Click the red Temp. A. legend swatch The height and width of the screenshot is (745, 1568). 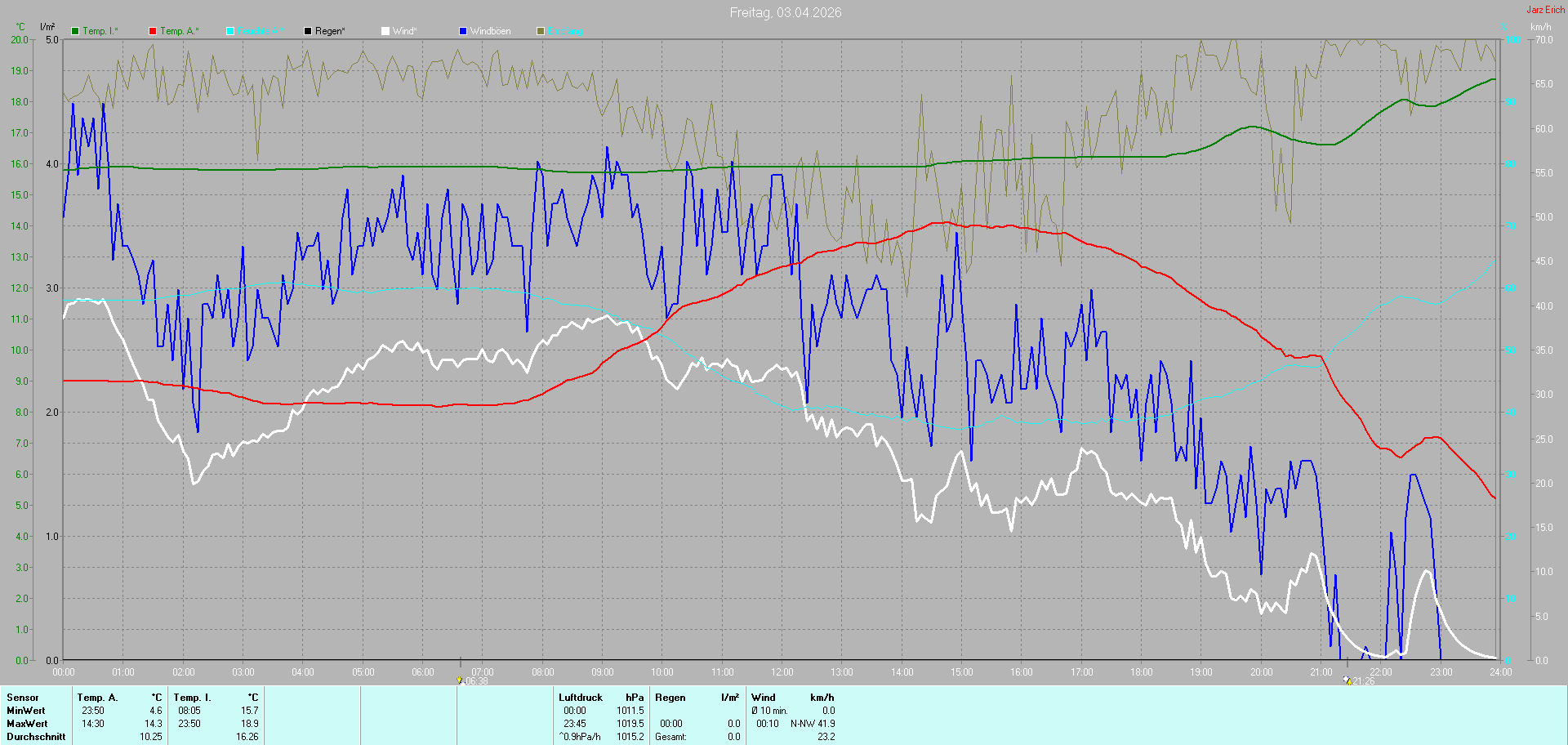click(153, 31)
